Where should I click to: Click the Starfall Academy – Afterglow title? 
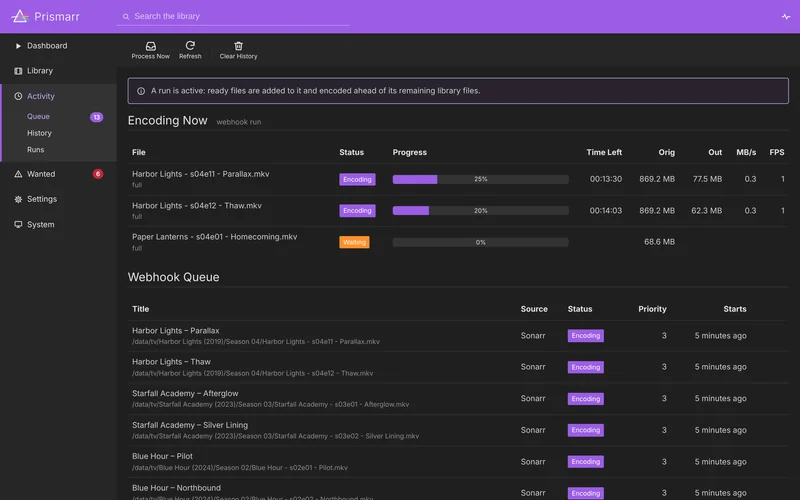coord(185,393)
